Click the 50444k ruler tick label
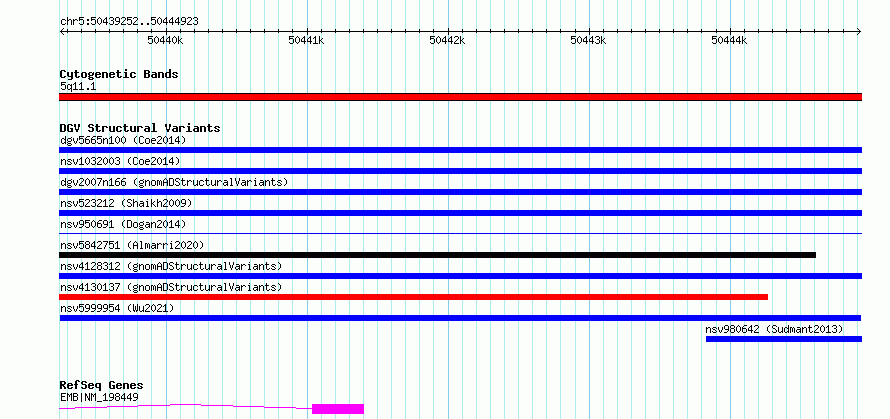 coord(729,40)
